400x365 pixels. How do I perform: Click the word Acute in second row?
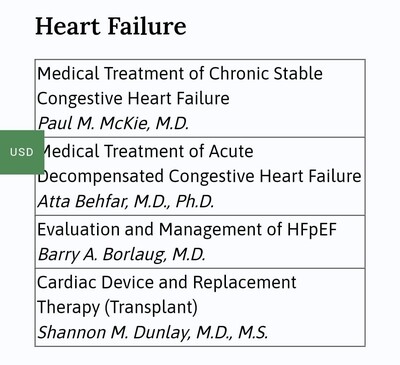point(231,151)
